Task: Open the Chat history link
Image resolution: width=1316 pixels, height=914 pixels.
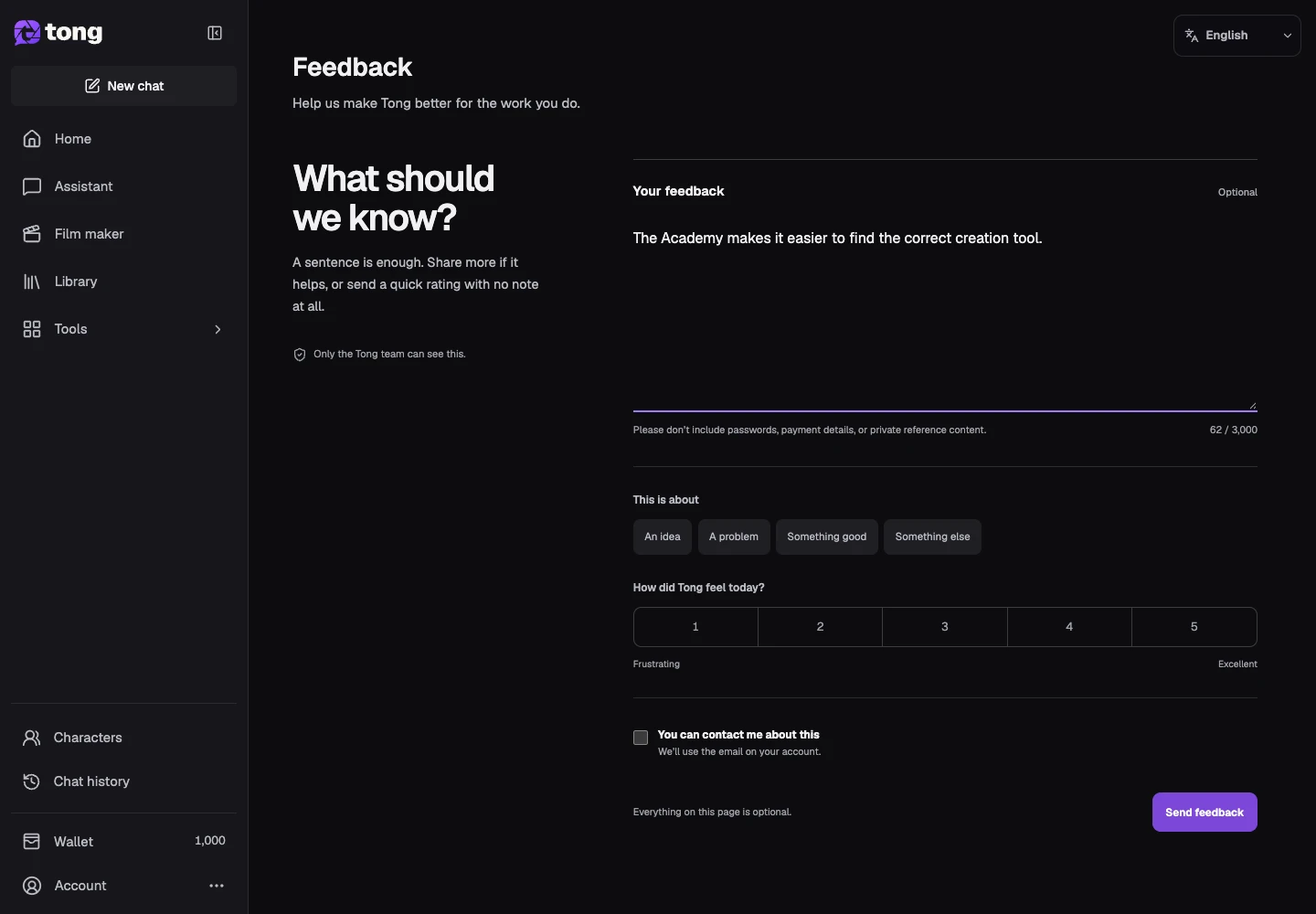Action: point(123,781)
